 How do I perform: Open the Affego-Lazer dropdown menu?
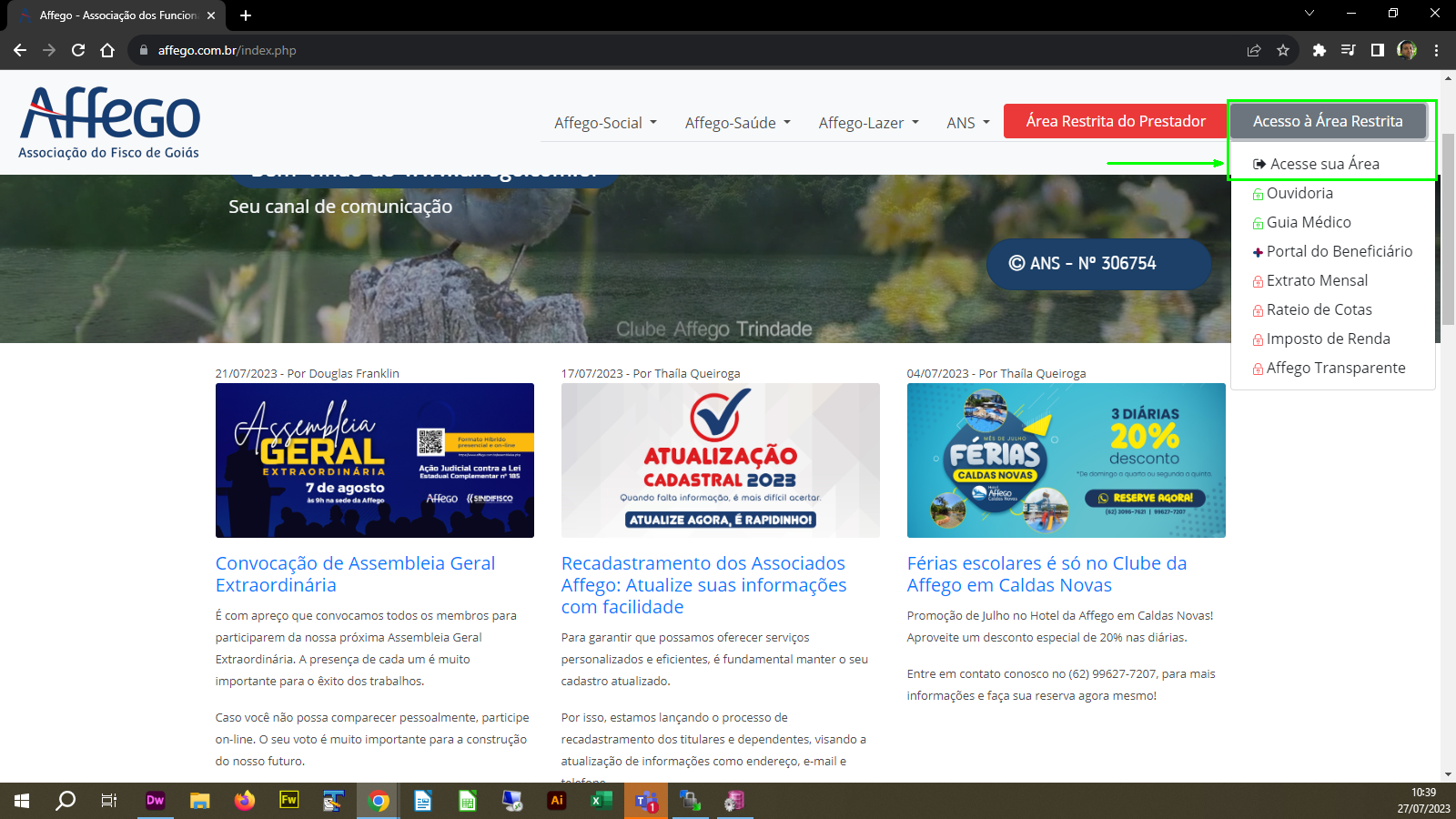868,123
